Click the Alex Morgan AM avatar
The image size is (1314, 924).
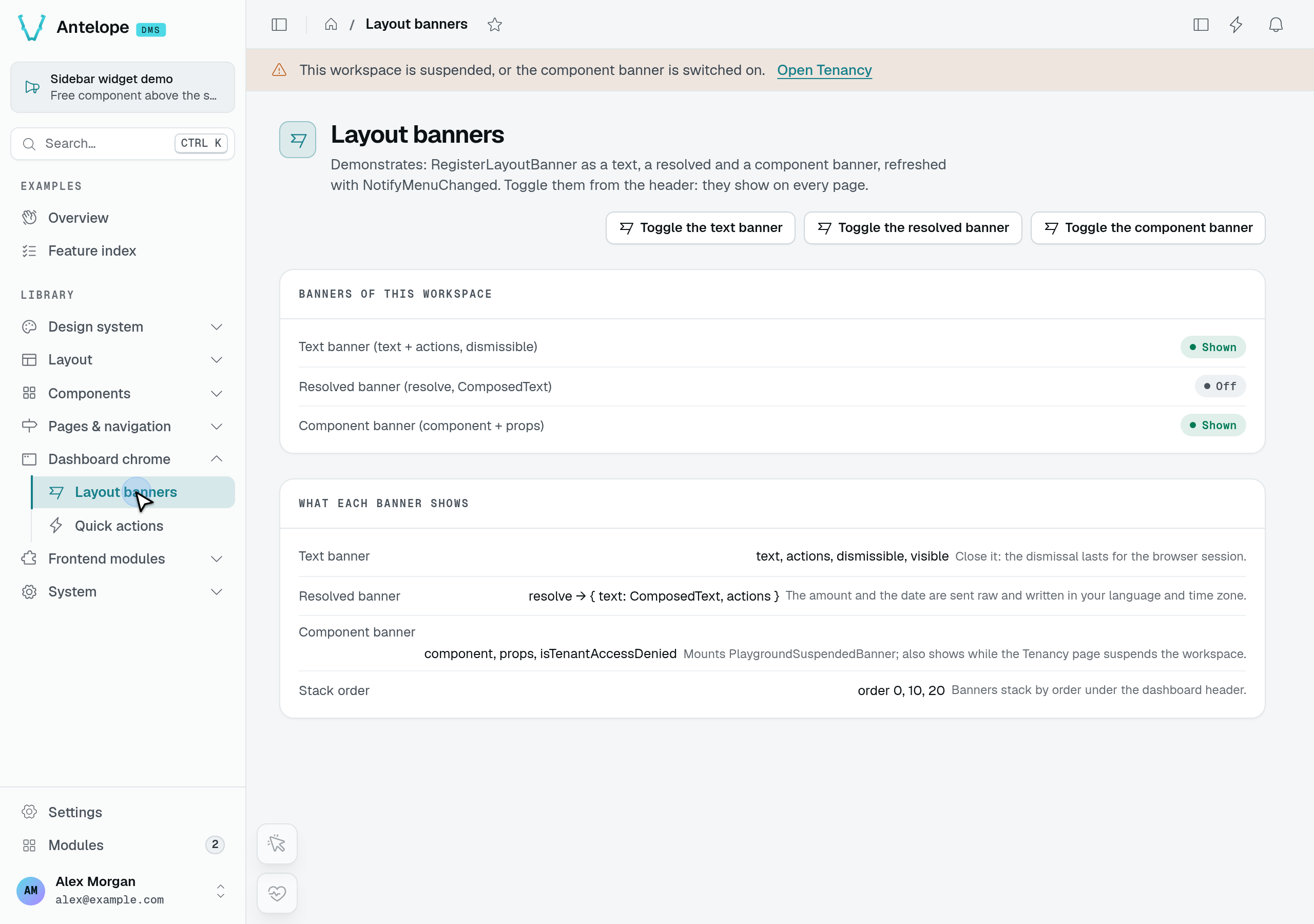[x=31, y=890]
